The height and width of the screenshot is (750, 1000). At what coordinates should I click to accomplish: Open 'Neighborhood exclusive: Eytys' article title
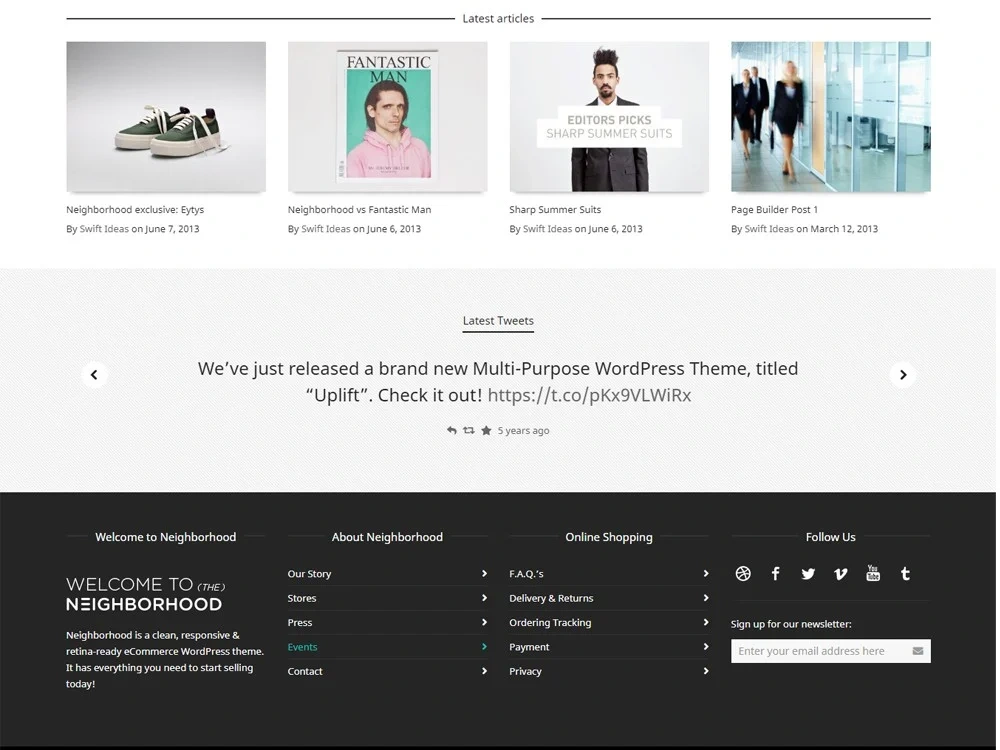(135, 210)
